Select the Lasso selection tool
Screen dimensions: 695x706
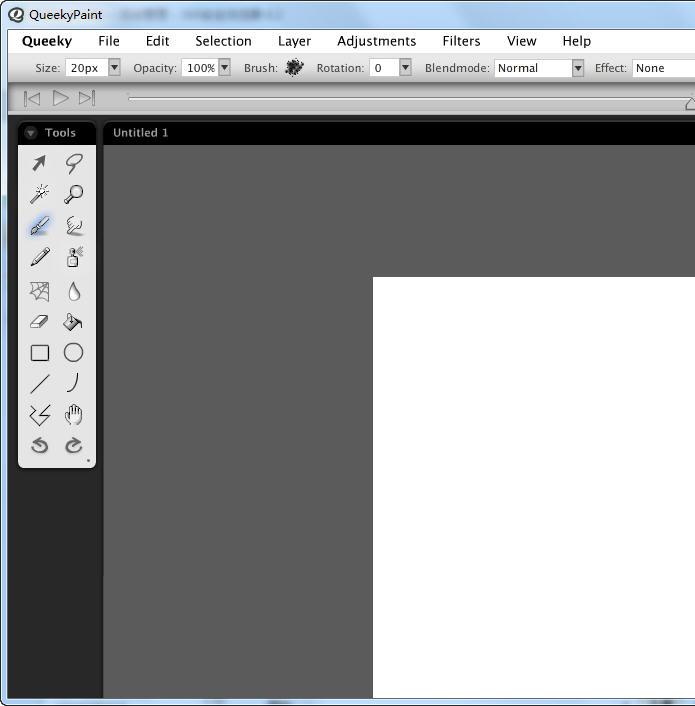pos(73,163)
